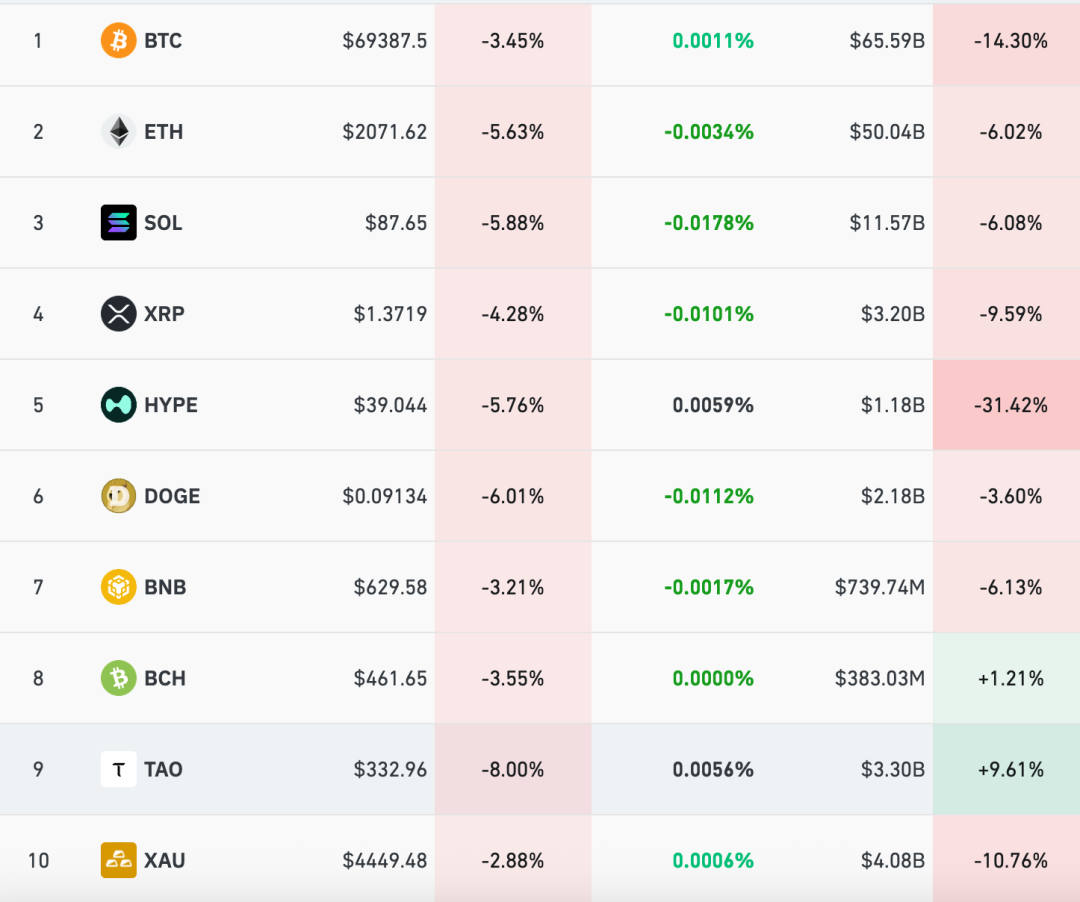Select row rank number 7
The image size is (1080, 902).
(x=38, y=587)
